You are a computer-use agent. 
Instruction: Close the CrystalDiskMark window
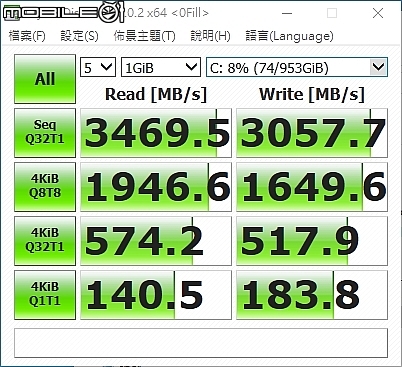[378, 13]
